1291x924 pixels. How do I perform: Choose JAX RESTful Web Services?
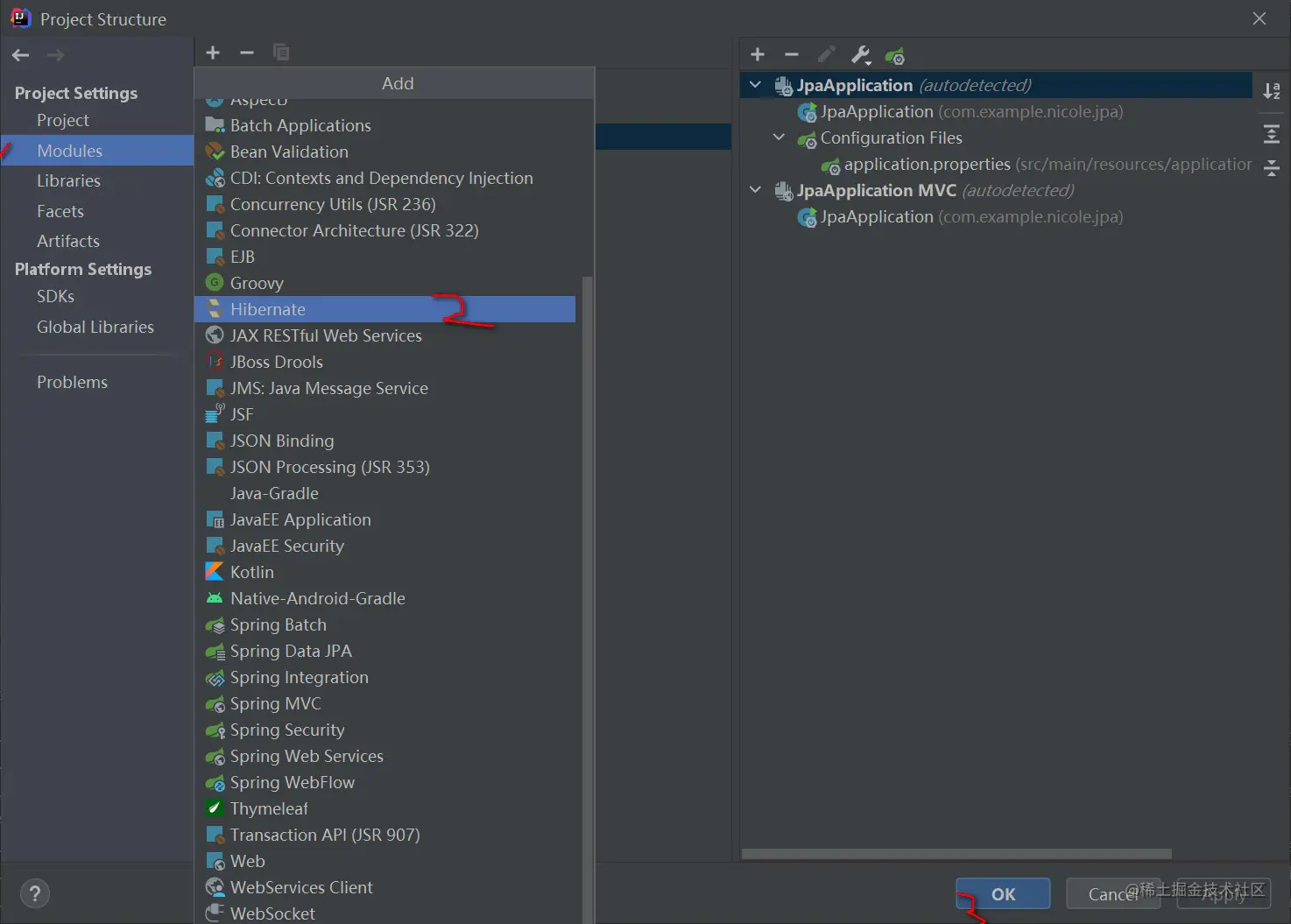click(384, 335)
